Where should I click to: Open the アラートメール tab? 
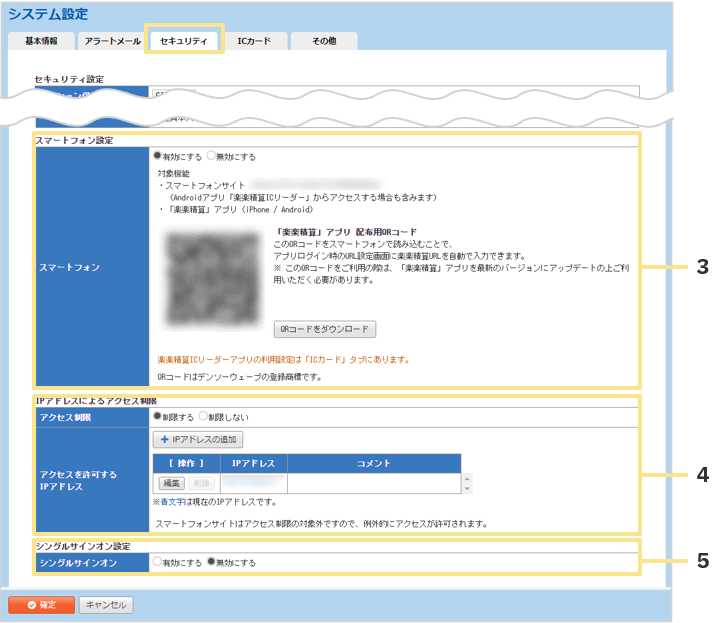[x=112, y=41]
